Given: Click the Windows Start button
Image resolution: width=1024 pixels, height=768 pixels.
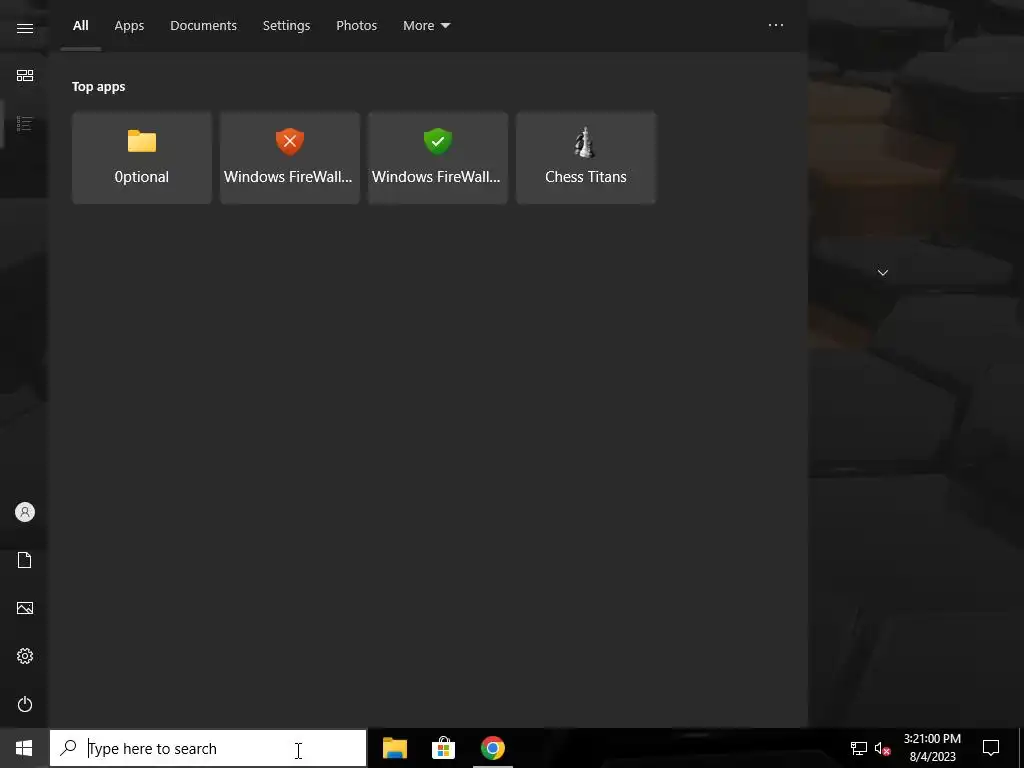Looking at the screenshot, I should tap(24, 748).
